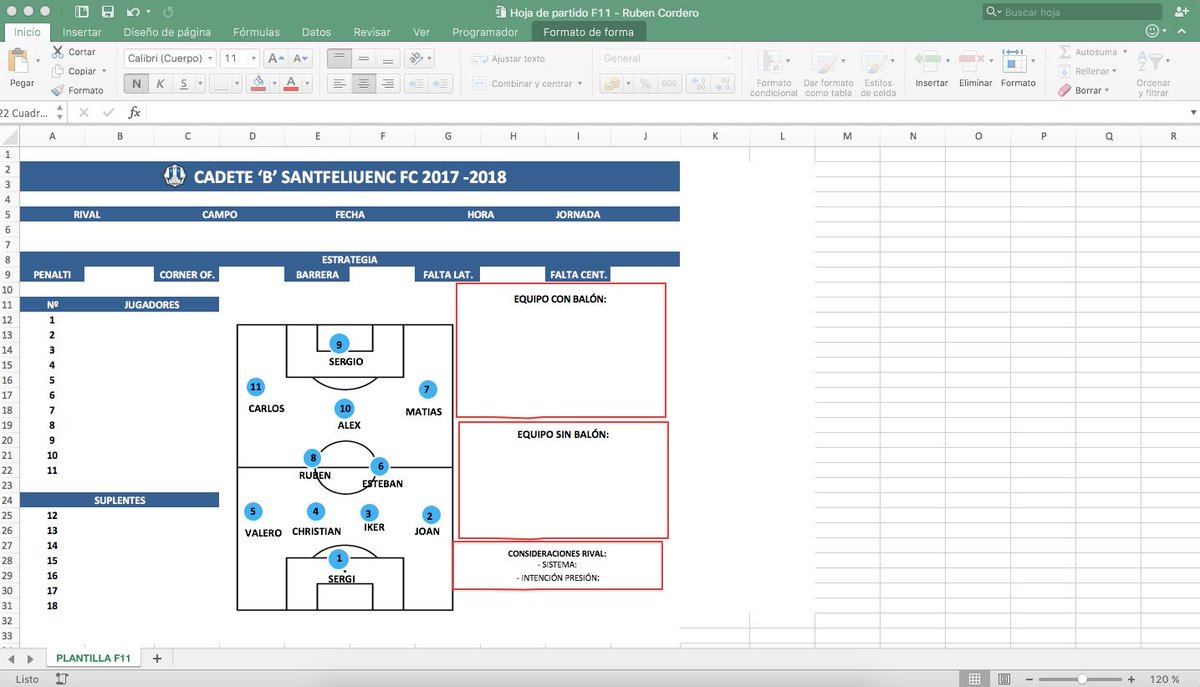The width and height of the screenshot is (1200, 687).
Task: Toggle align text right
Action: coord(387,83)
